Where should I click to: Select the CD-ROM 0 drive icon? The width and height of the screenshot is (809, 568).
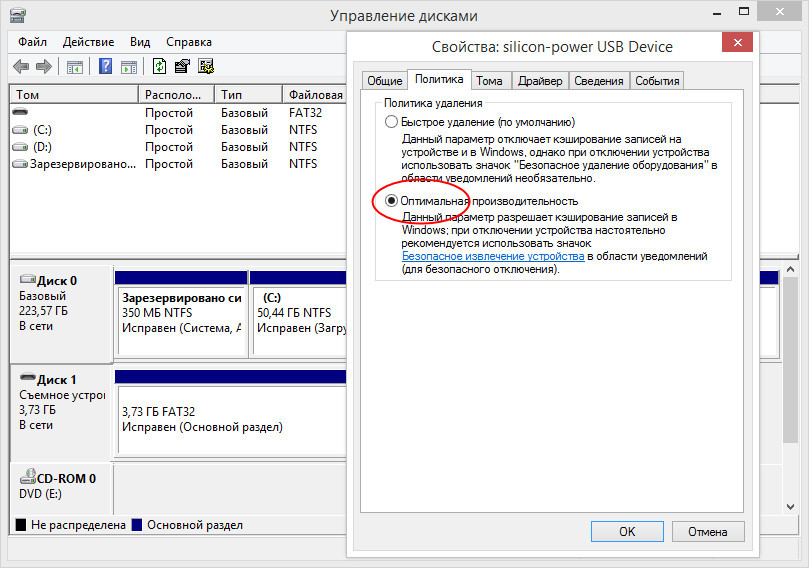click(x=27, y=476)
